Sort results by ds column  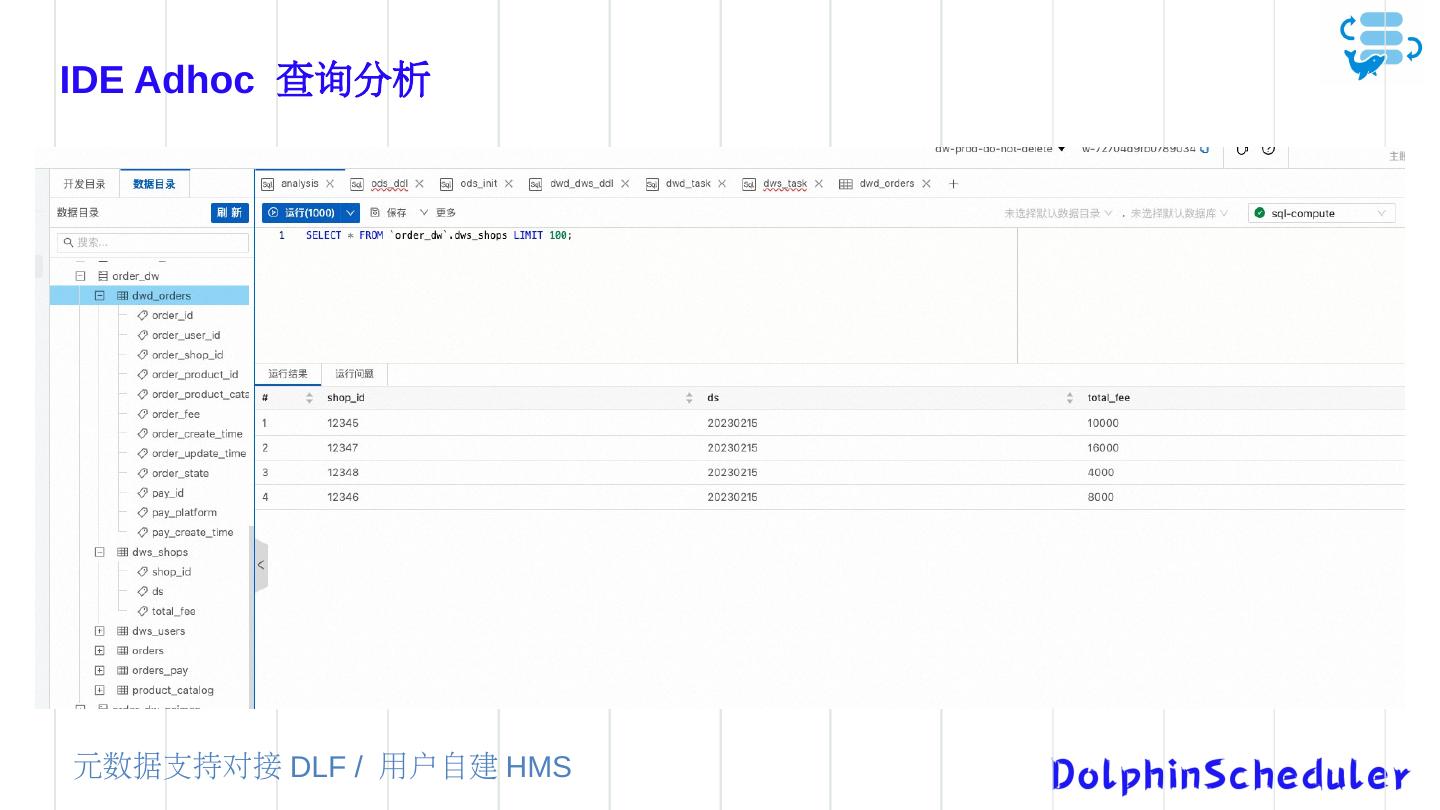[x=1069, y=398]
